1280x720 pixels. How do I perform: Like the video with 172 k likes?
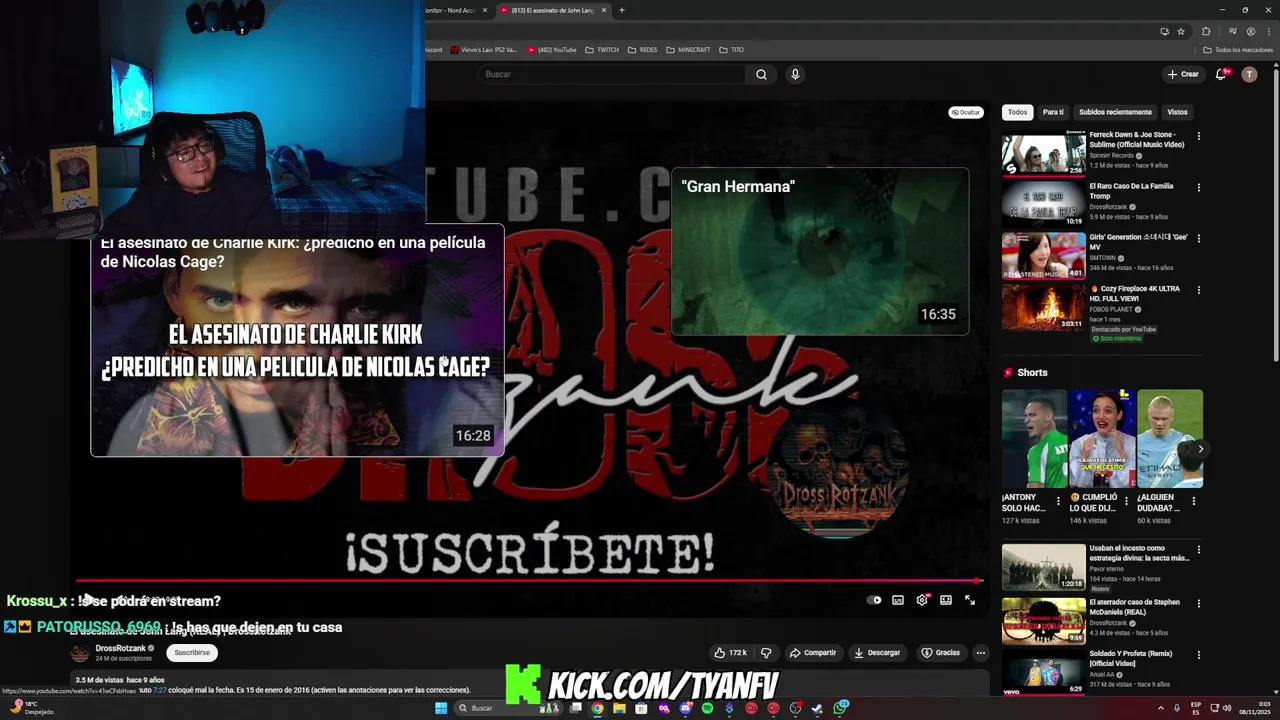click(x=730, y=653)
